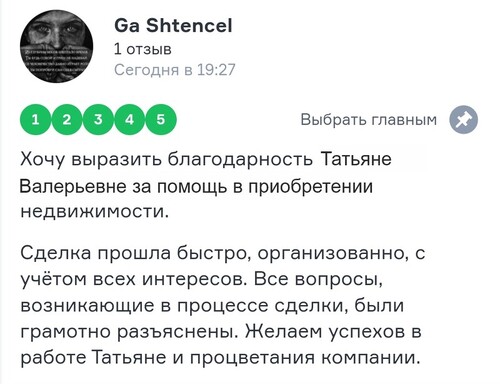Click the second paragraph starting Сделка прошла быстро
The height and width of the screenshot is (384, 500).
click(x=223, y=305)
